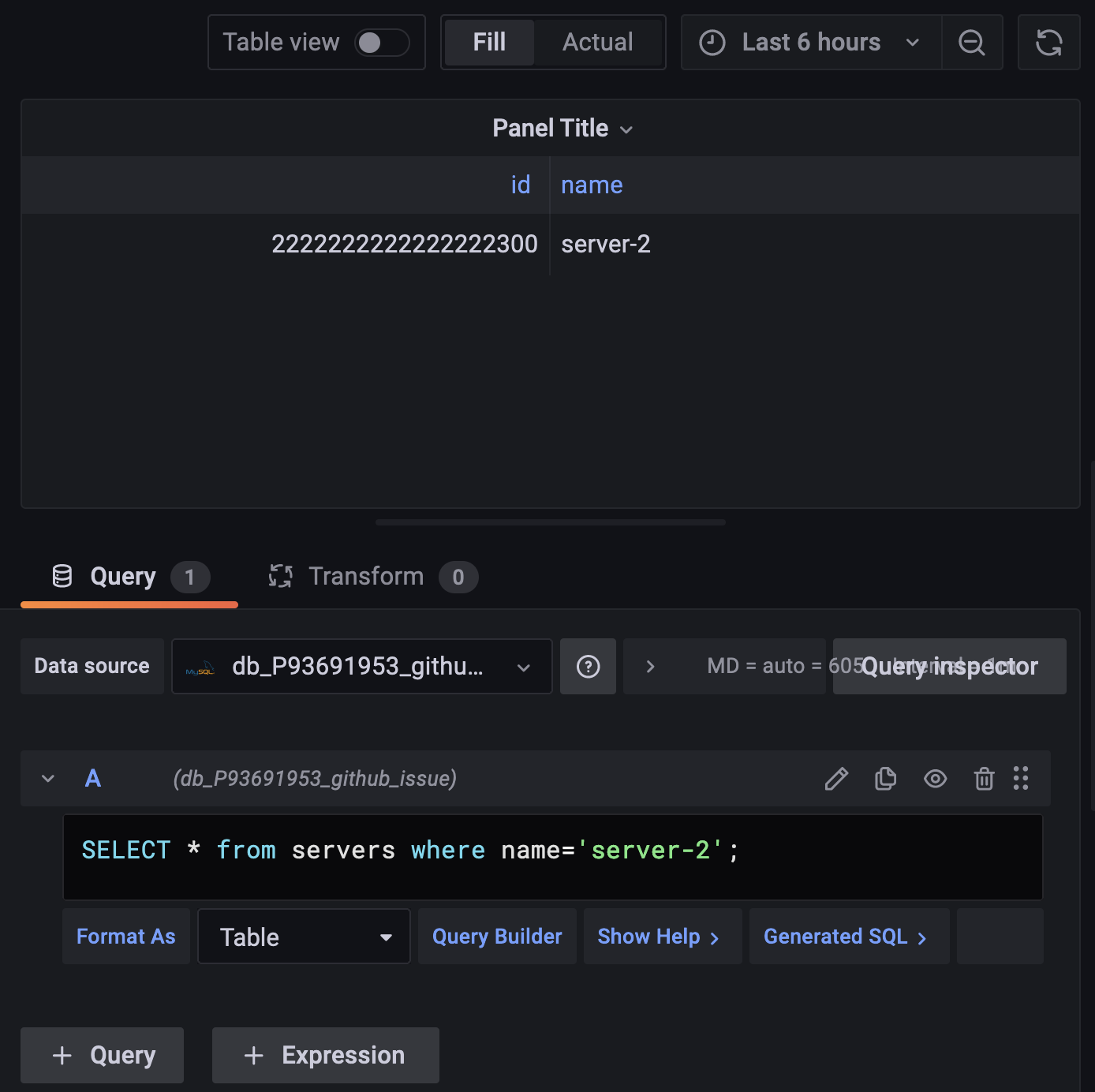Grab the drag handle dots on query A
This screenshot has width=1095, height=1092.
1021,779
